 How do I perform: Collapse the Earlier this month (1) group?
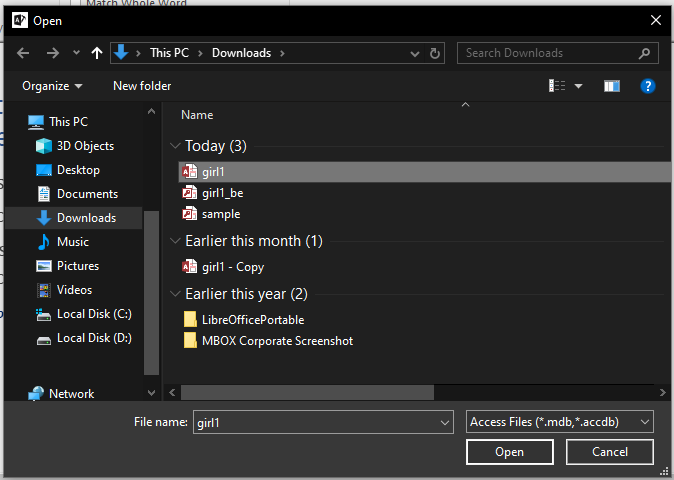pos(175,241)
